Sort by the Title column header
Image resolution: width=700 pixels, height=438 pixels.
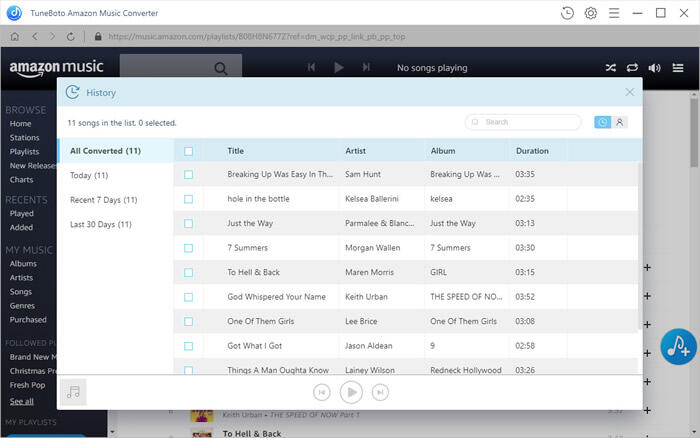coord(236,151)
